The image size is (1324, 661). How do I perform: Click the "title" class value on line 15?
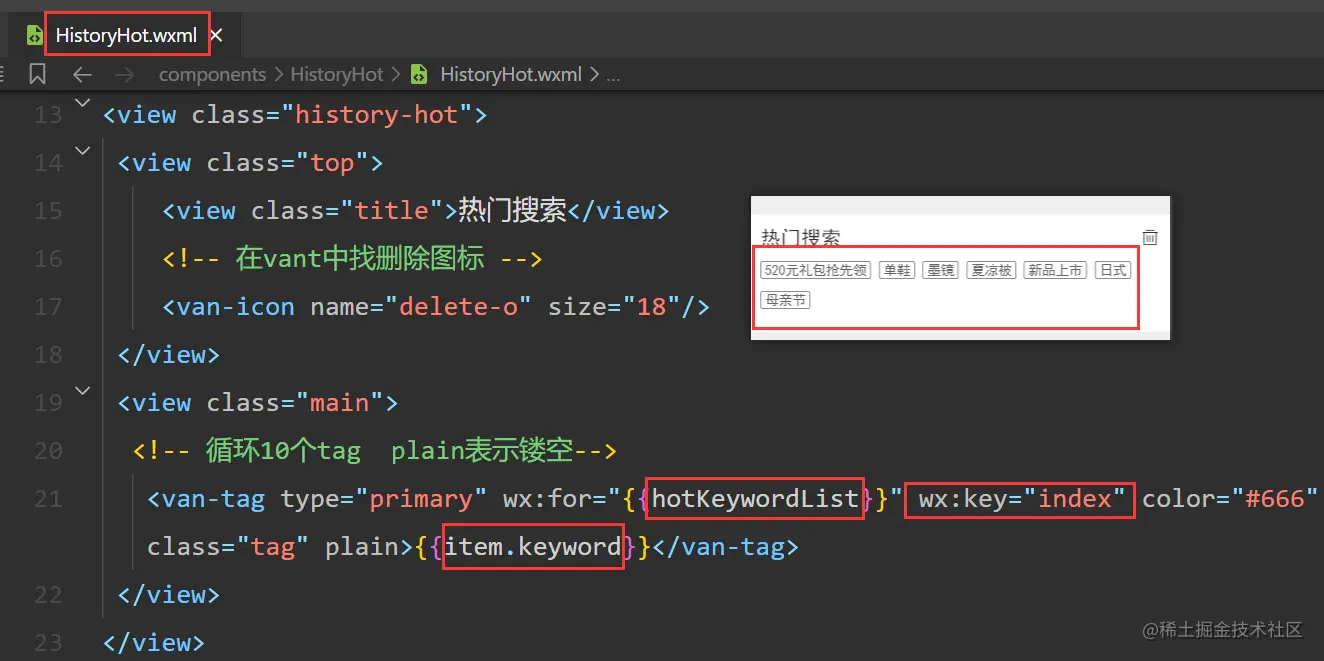click(x=391, y=211)
